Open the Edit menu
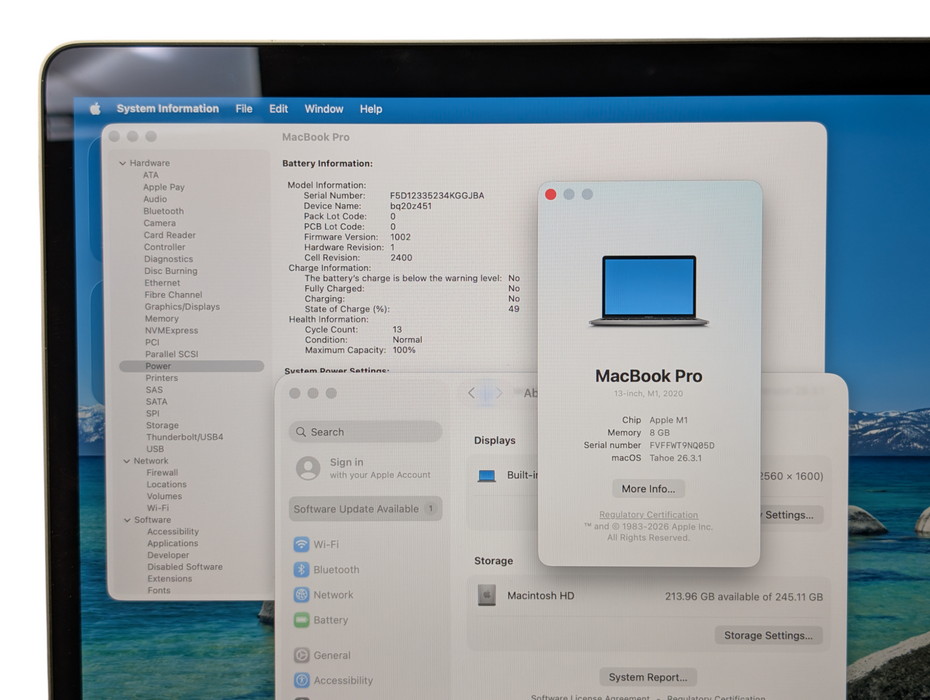The width and height of the screenshot is (930, 700). [x=278, y=109]
